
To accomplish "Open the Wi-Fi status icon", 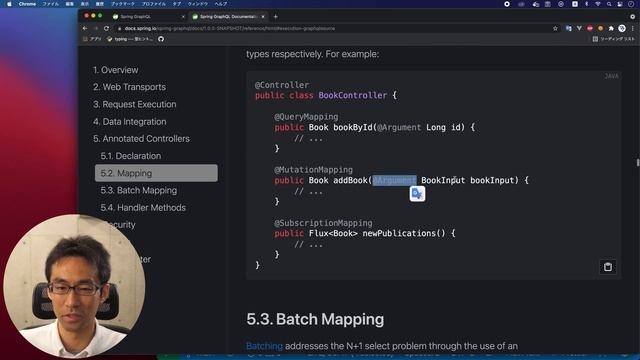I will [x=598, y=4].
